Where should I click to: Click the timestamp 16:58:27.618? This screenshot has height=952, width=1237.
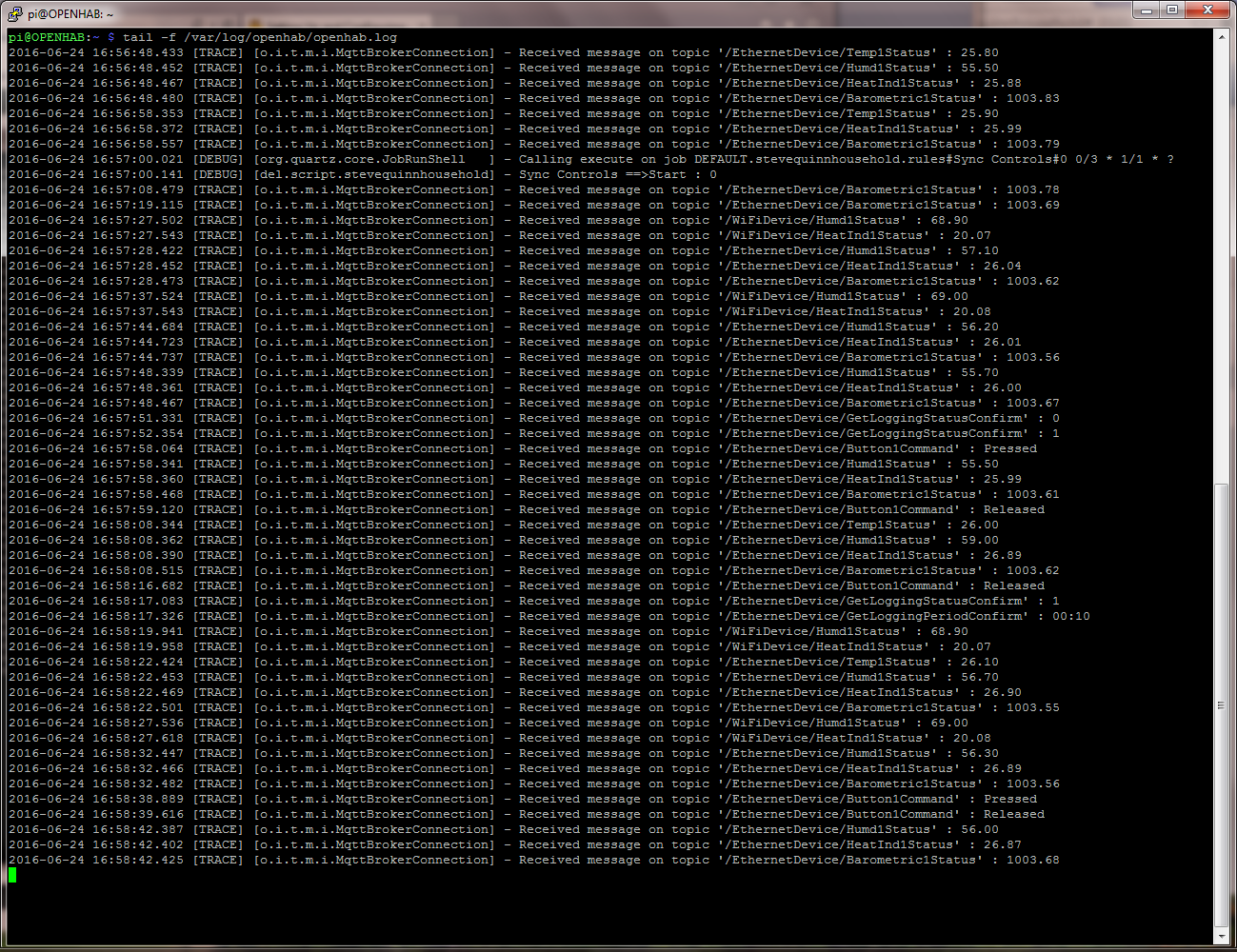pos(138,738)
